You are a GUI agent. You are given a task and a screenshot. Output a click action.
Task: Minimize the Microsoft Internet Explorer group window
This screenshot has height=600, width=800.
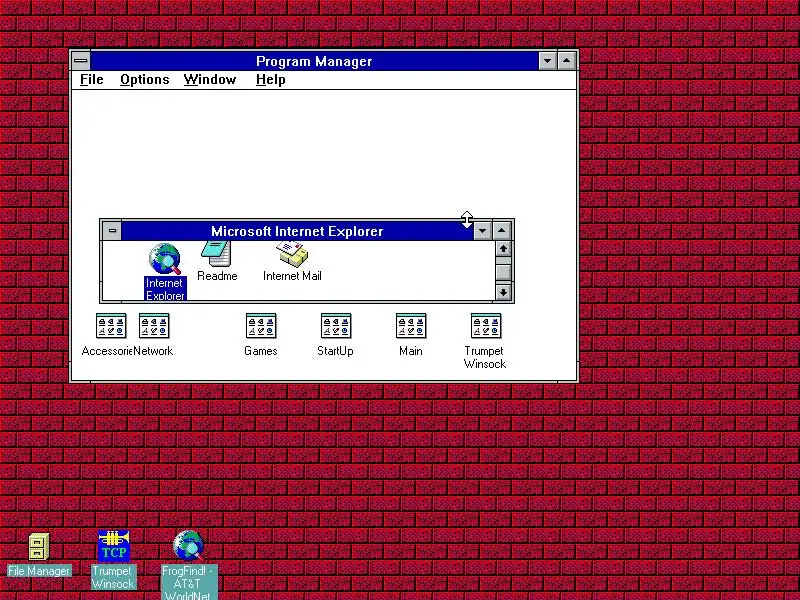[483, 231]
